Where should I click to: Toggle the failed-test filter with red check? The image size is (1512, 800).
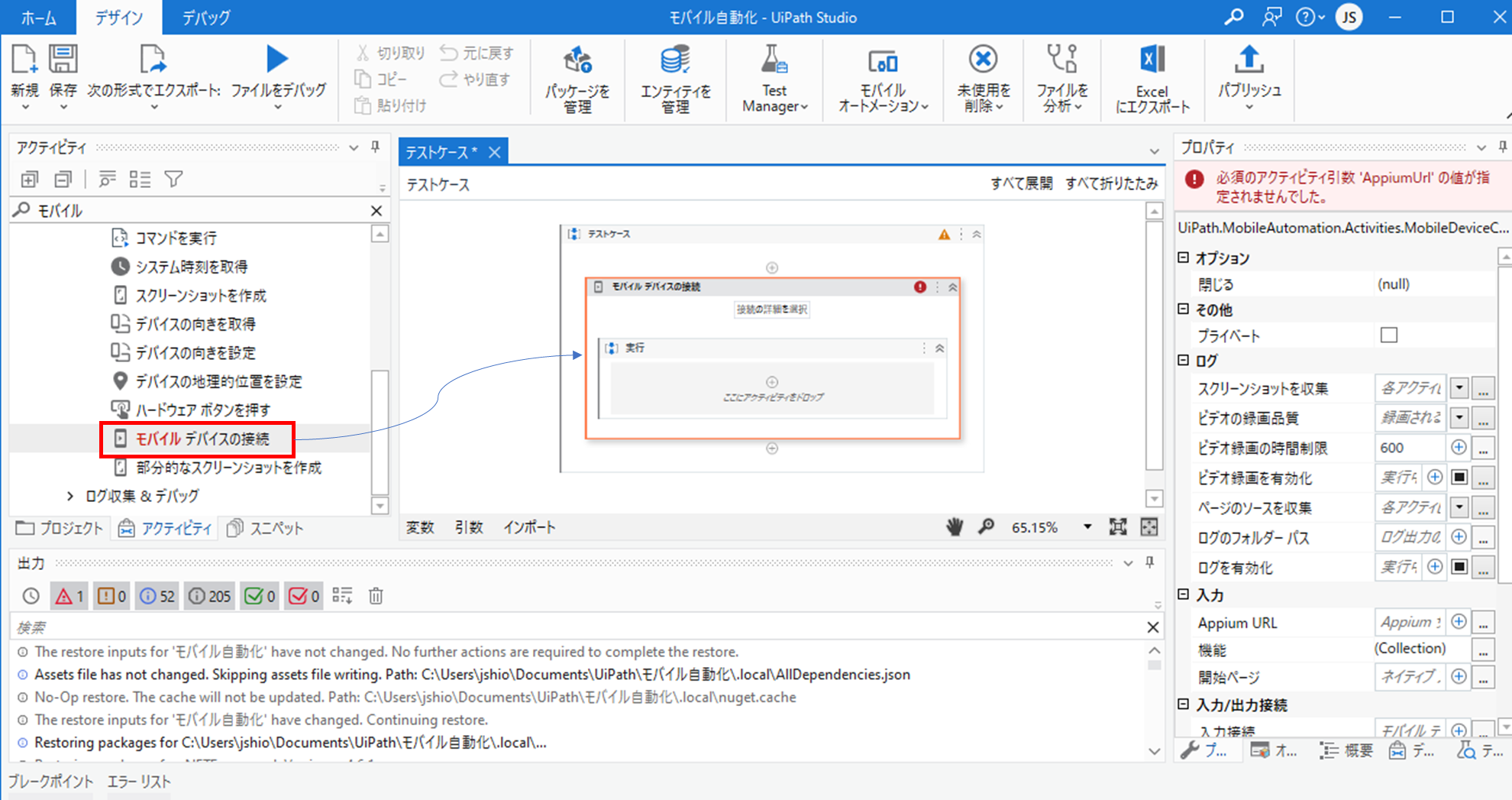pyautogui.click(x=304, y=596)
